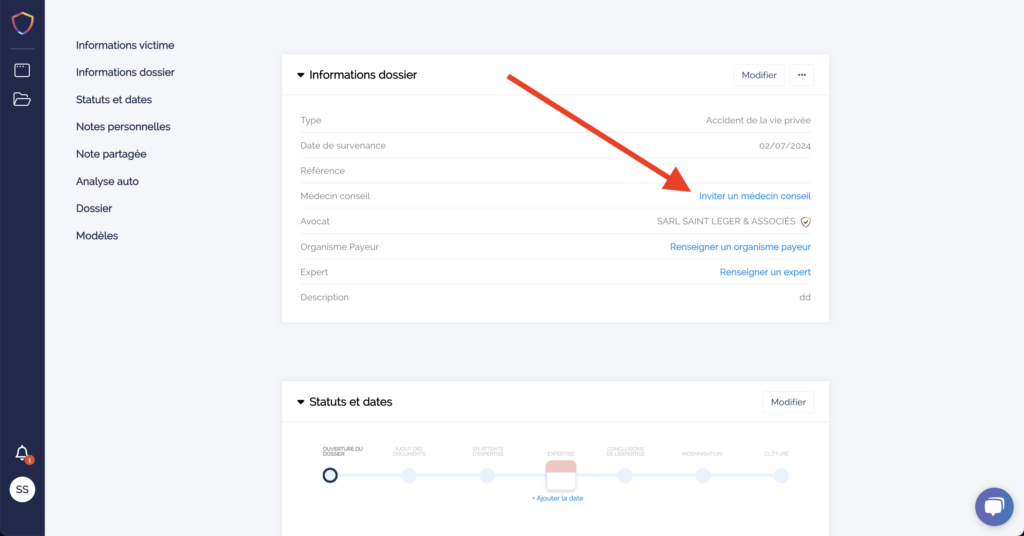Select Analyse auto in side menu
This screenshot has height=536, width=1024.
click(107, 181)
